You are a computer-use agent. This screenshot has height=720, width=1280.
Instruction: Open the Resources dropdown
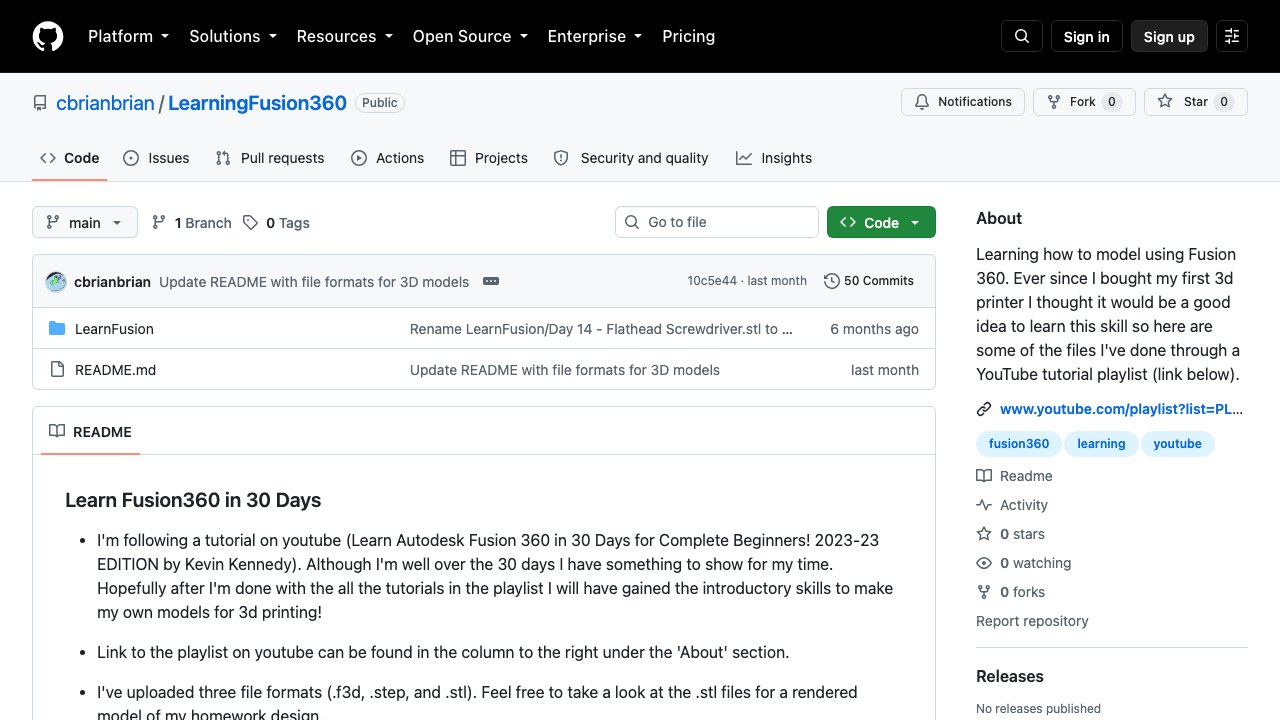pyautogui.click(x=344, y=36)
